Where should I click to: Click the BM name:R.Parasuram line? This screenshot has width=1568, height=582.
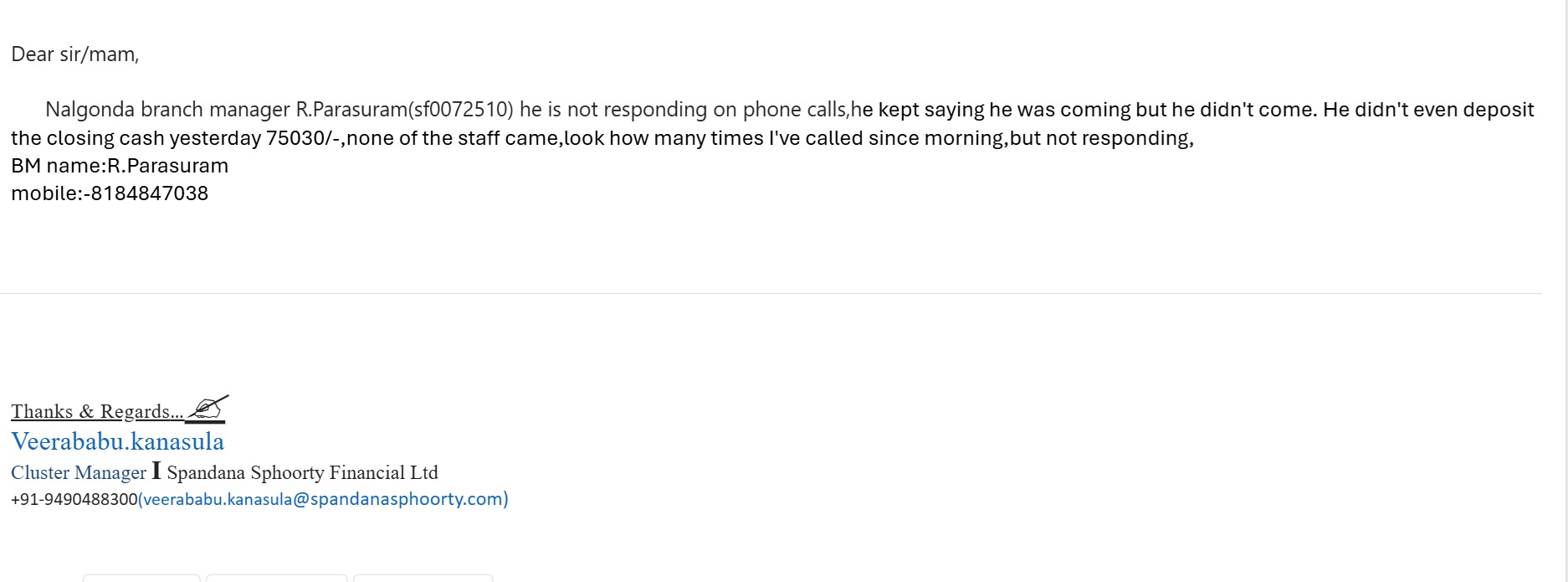point(120,166)
